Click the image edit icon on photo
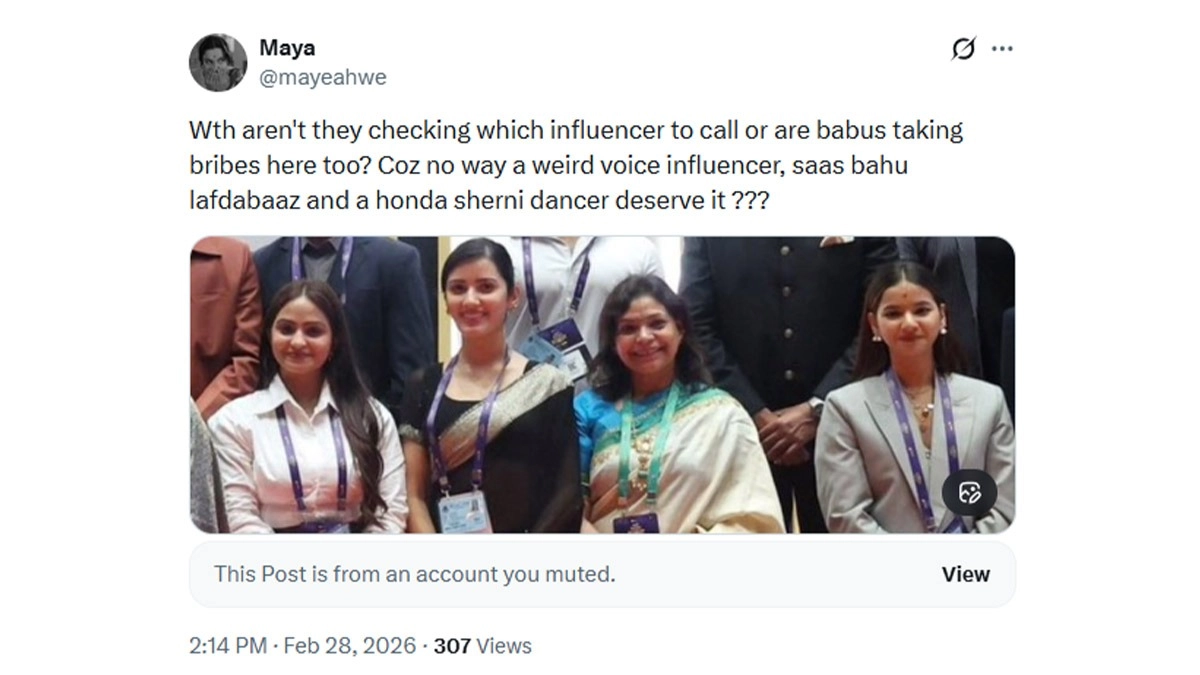Image resolution: width=1200 pixels, height=675 pixels. click(969, 492)
